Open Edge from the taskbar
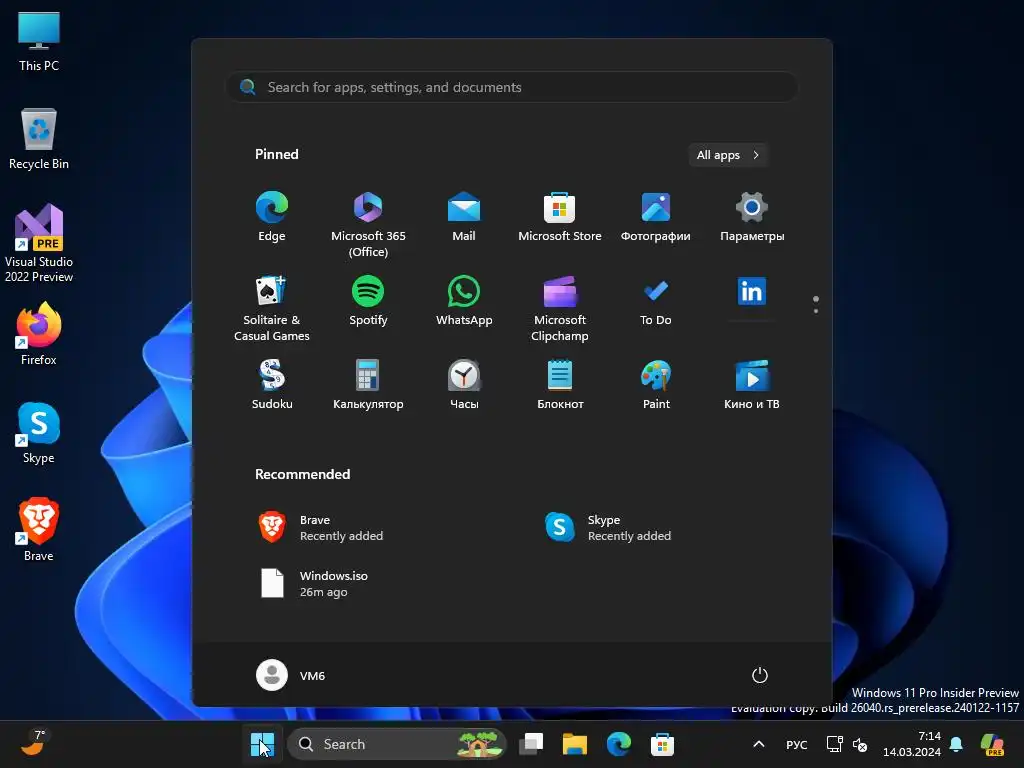This screenshot has width=1024, height=768. point(618,744)
